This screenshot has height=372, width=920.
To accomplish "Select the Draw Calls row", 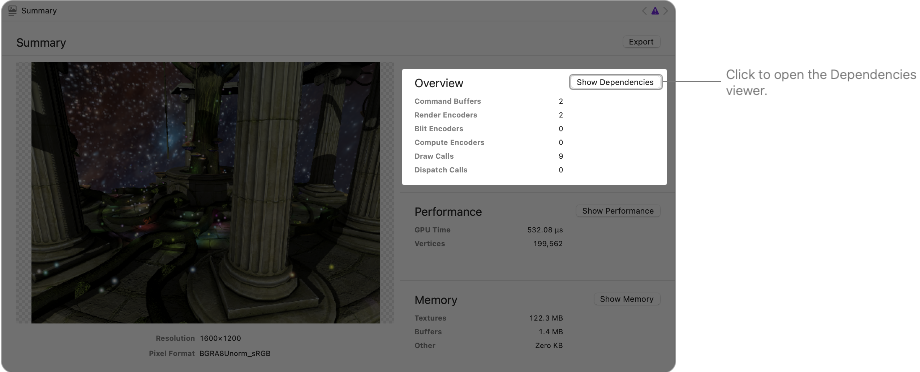I will click(x=489, y=156).
